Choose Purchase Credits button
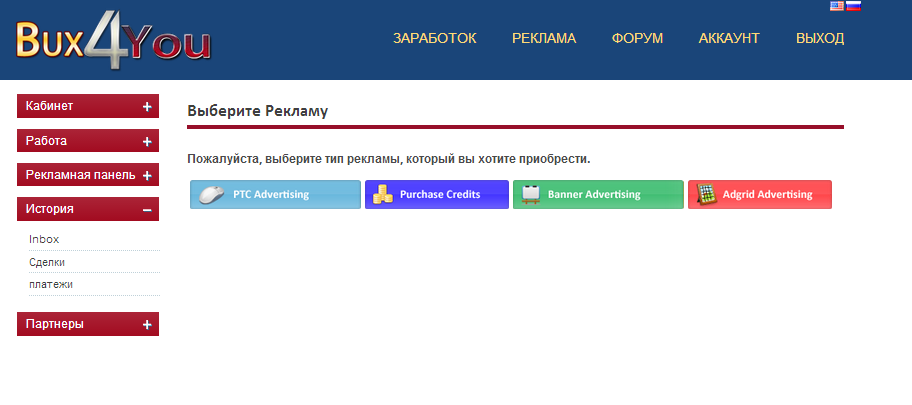This screenshot has width=912, height=405. 437,194
